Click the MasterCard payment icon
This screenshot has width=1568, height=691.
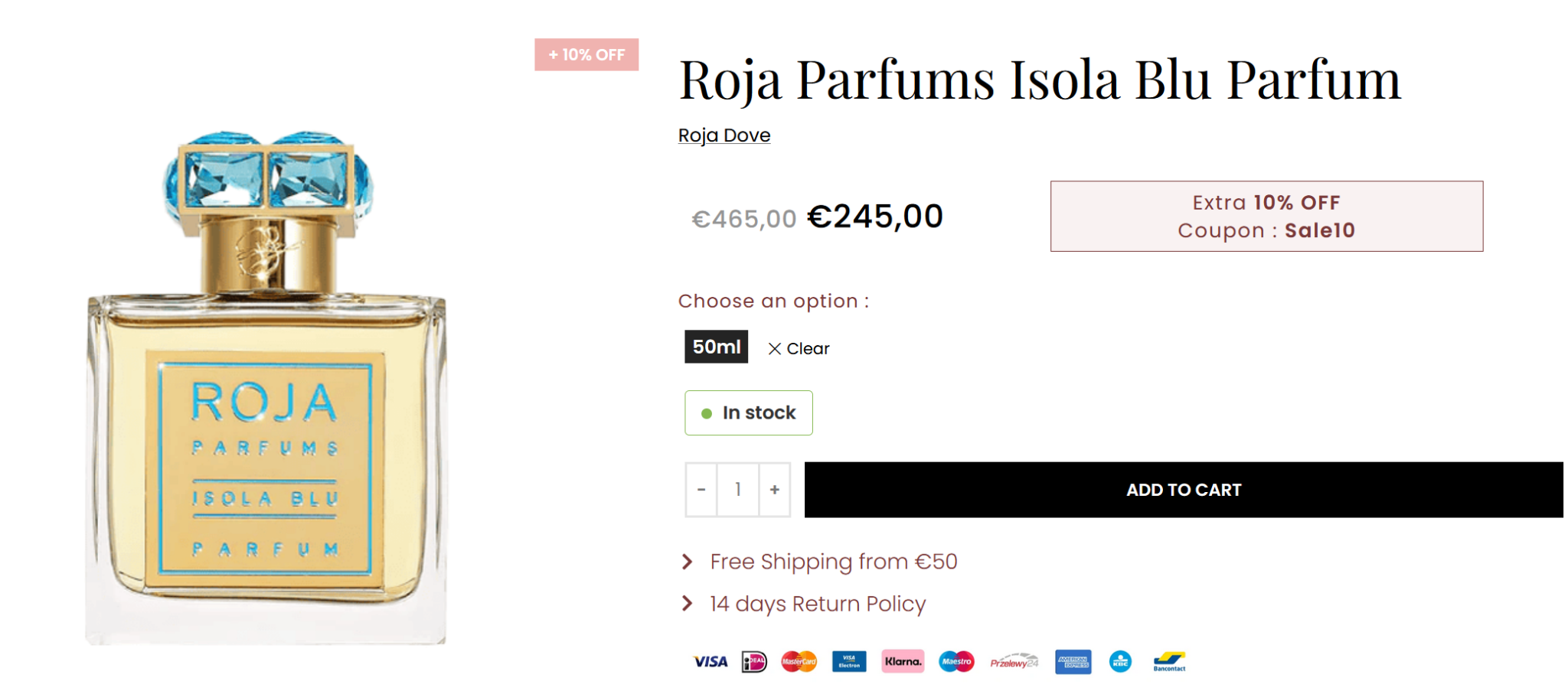799,661
